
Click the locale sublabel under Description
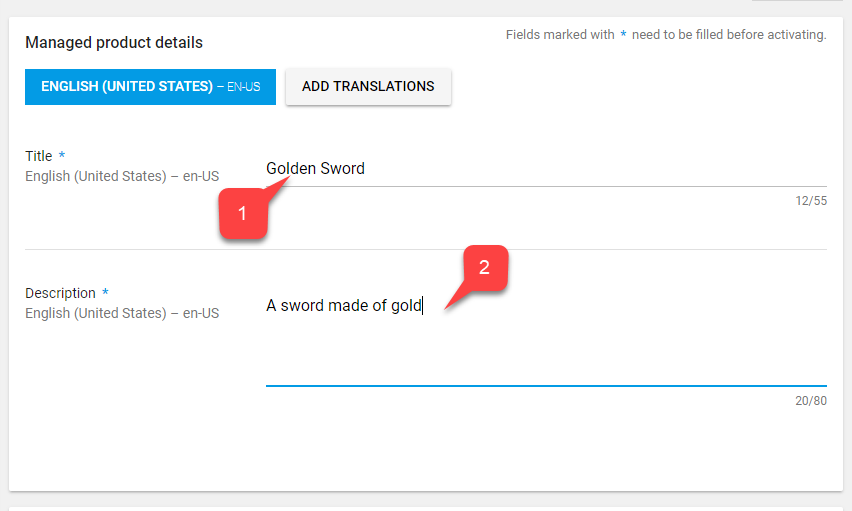[122, 313]
